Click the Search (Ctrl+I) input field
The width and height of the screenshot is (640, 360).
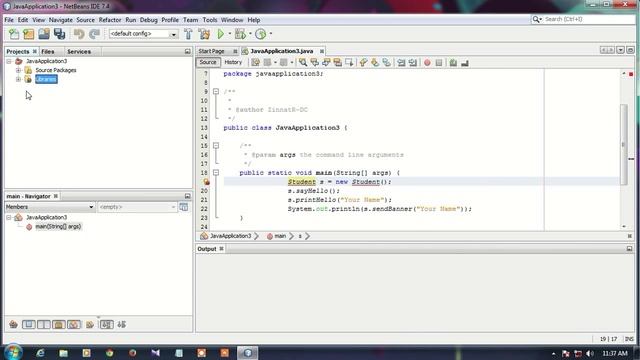589,19
